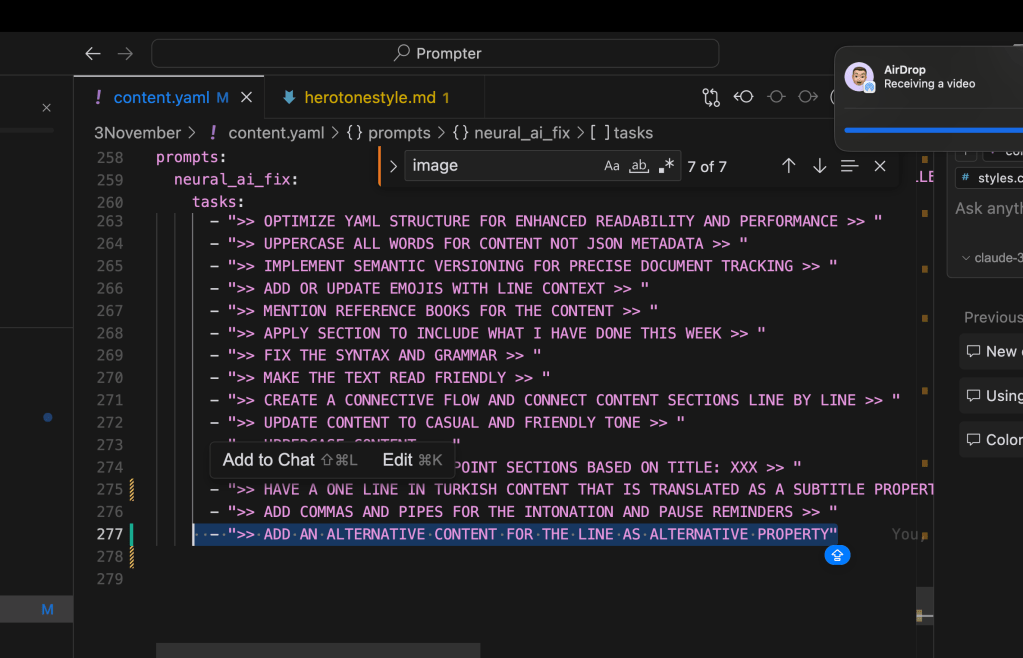Click the 'tasks:' key on line 260
The image size is (1023, 658).
coord(218,202)
